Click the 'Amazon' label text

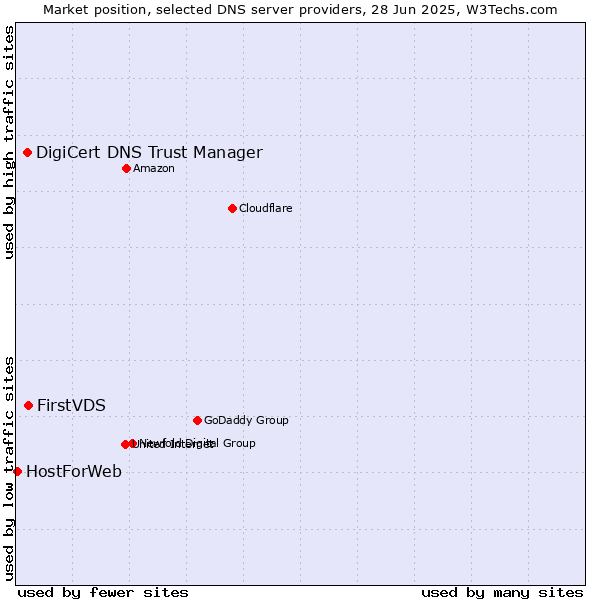click(x=154, y=168)
